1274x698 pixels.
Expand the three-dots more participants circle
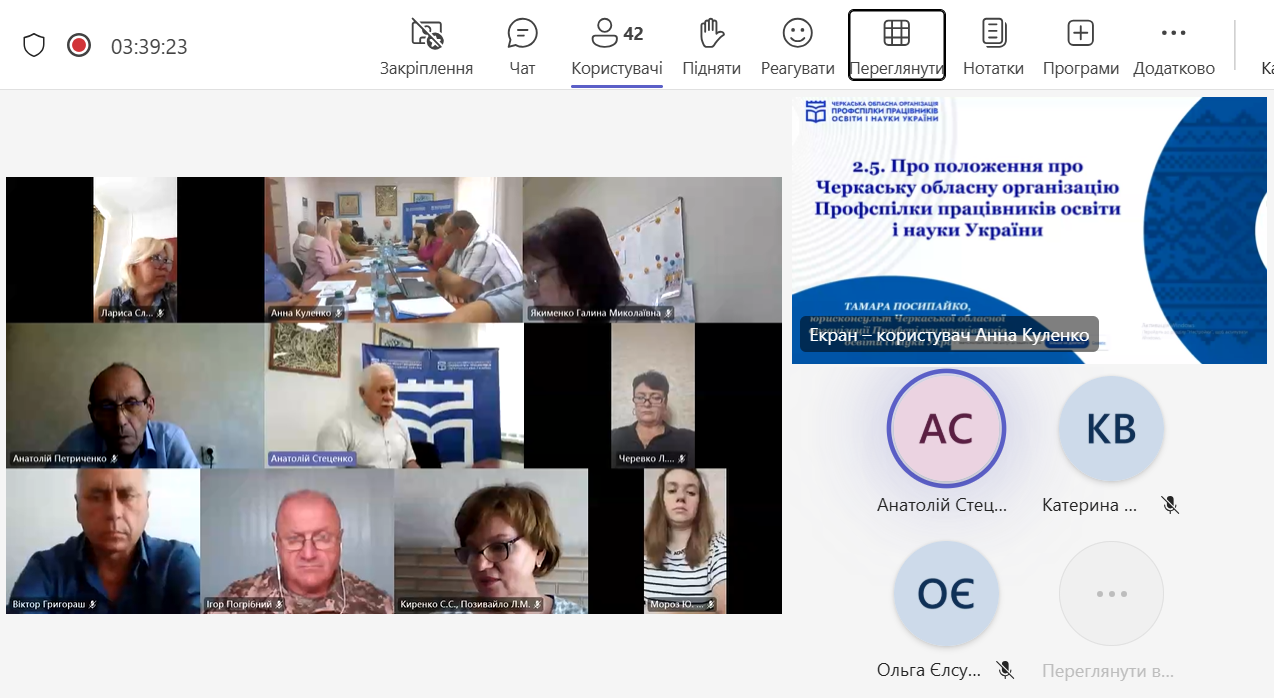click(x=1110, y=593)
